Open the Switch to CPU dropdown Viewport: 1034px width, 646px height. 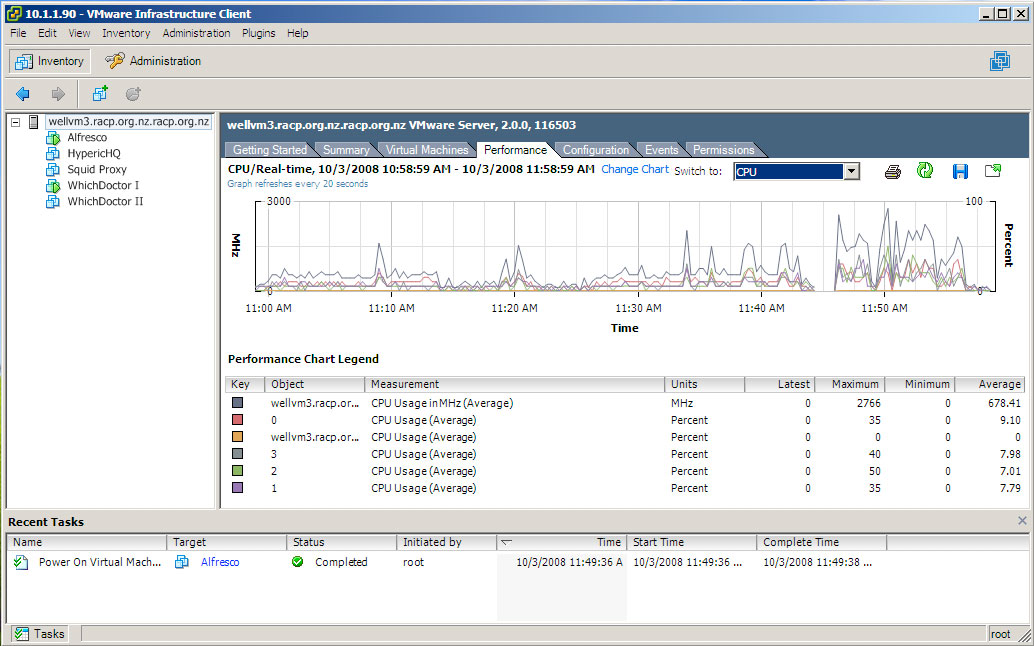click(x=851, y=172)
